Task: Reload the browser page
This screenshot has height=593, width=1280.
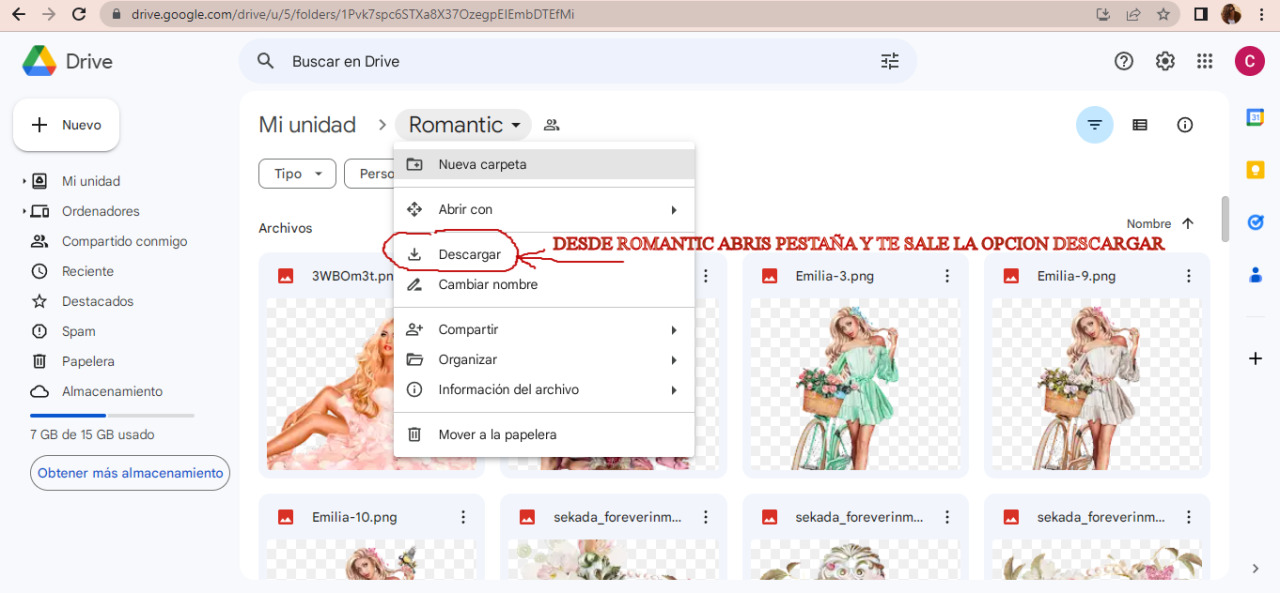Action: [79, 15]
